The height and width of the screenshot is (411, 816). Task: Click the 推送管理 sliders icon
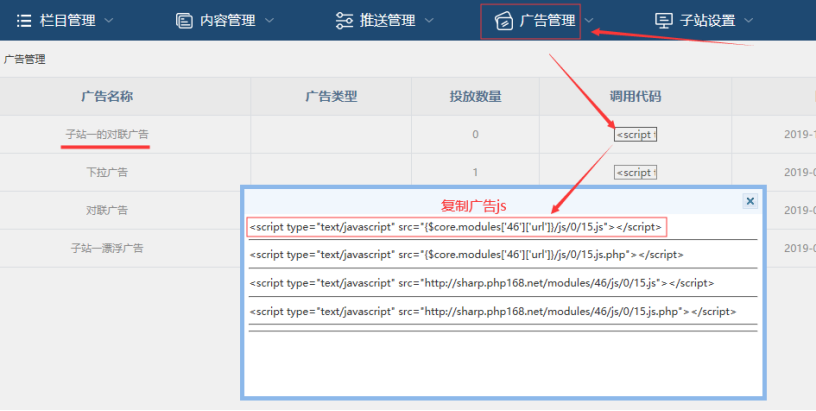point(344,20)
